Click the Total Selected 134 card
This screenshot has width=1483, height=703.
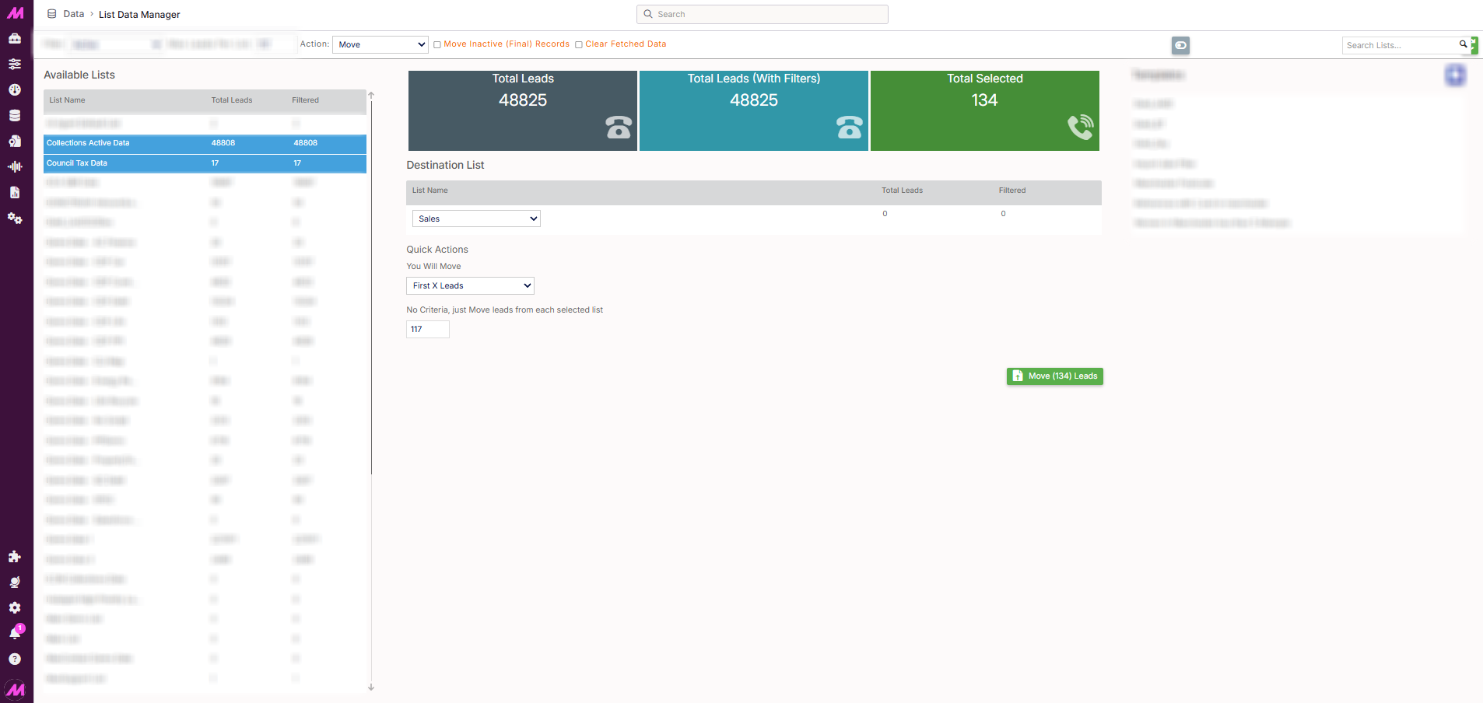[x=985, y=111]
